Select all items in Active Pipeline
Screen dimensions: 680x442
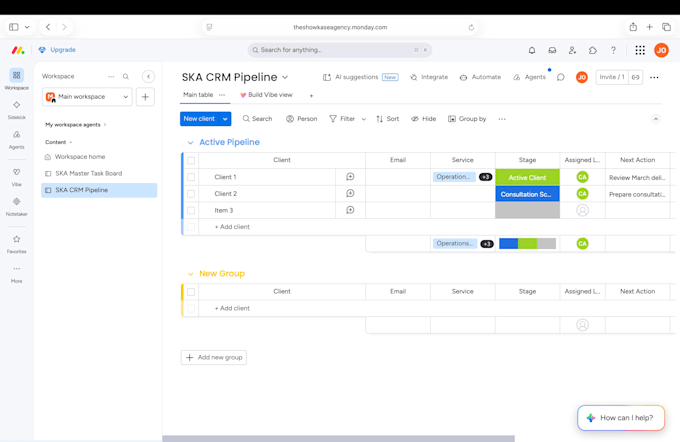tap(191, 160)
